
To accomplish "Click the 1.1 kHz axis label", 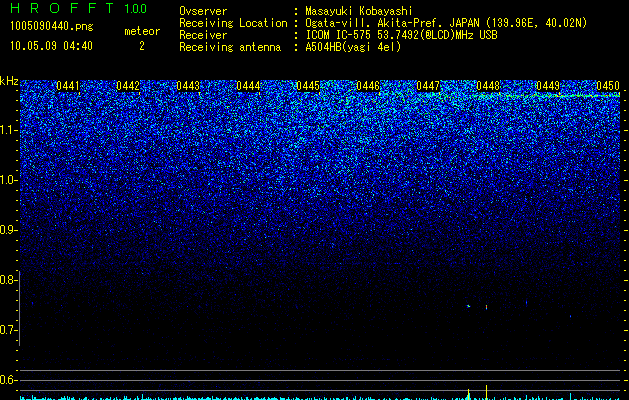I will coord(9,130).
